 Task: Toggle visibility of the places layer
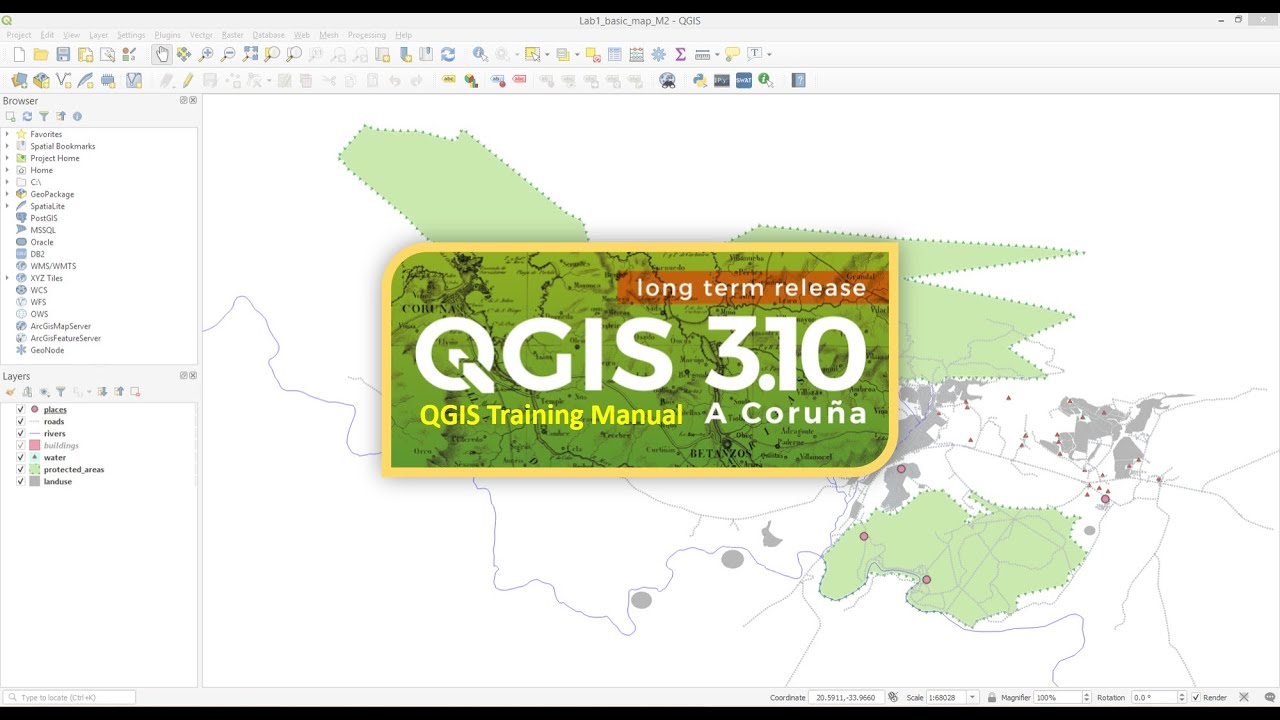click(20, 409)
